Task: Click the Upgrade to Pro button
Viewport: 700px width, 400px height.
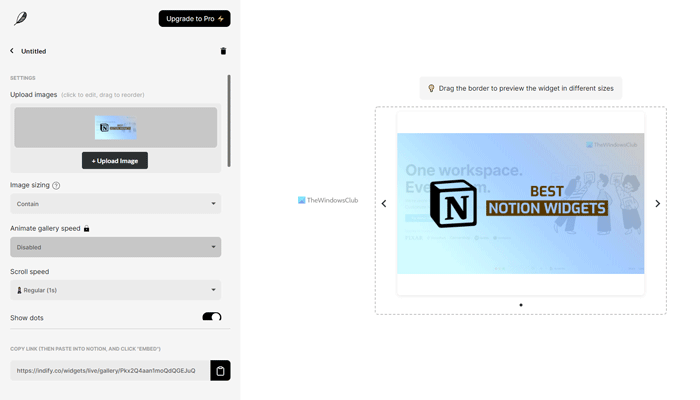Action: 195,19
